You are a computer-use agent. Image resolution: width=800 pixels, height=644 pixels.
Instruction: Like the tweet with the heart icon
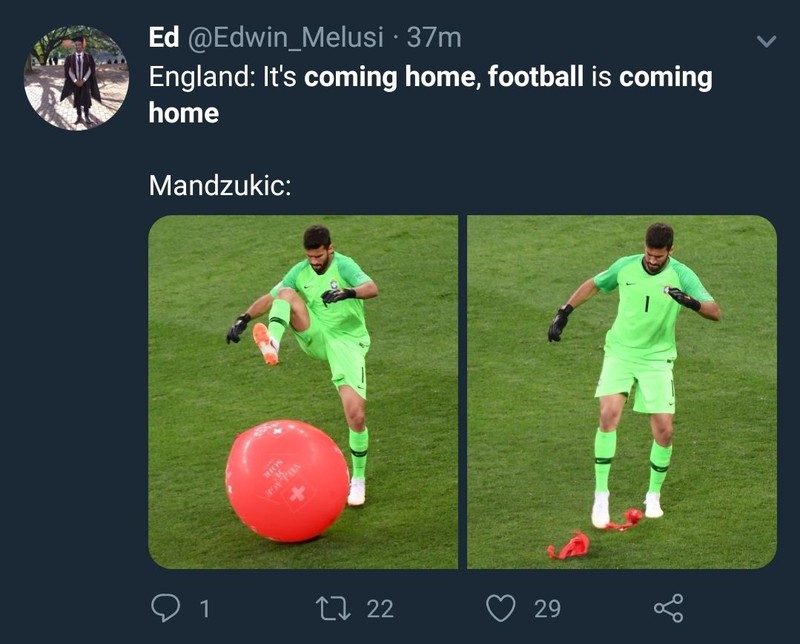[501, 608]
